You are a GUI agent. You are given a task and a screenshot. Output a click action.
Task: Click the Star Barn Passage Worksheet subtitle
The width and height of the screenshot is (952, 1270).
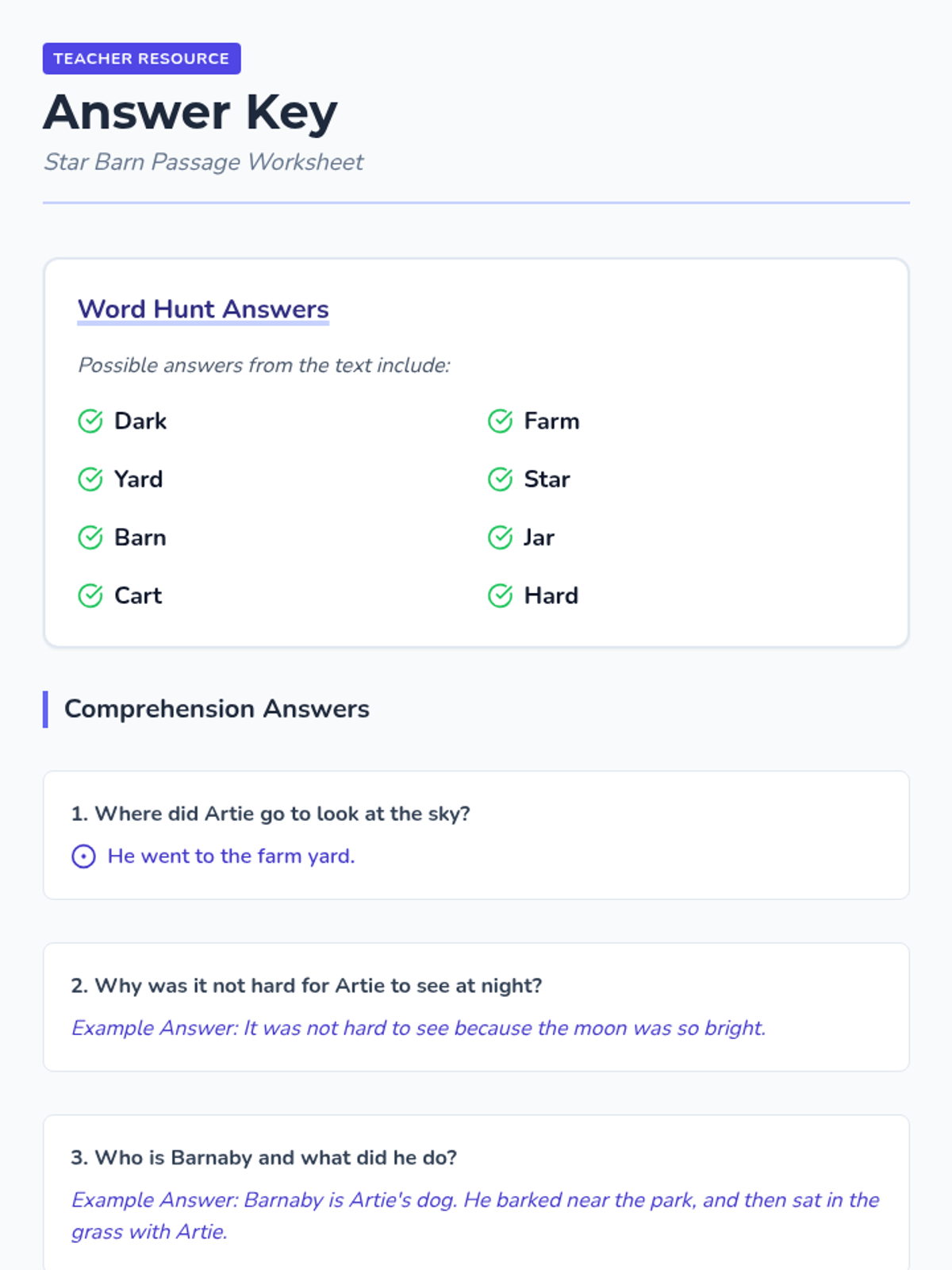[x=203, y=162]
